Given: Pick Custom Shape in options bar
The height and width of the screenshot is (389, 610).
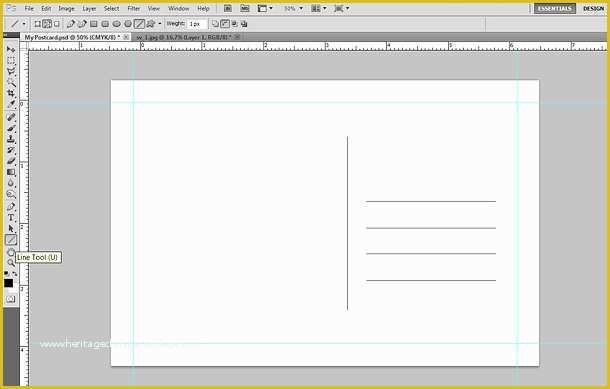Looking at the screenshot, I should pyautogui.click(x=151, y=24).
